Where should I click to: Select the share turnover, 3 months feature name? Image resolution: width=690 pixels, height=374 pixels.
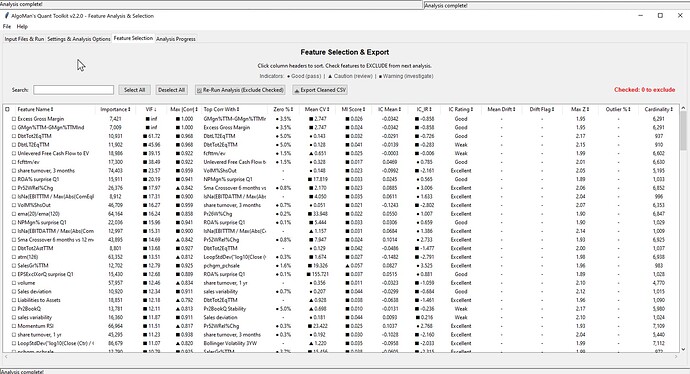(46, 171)
